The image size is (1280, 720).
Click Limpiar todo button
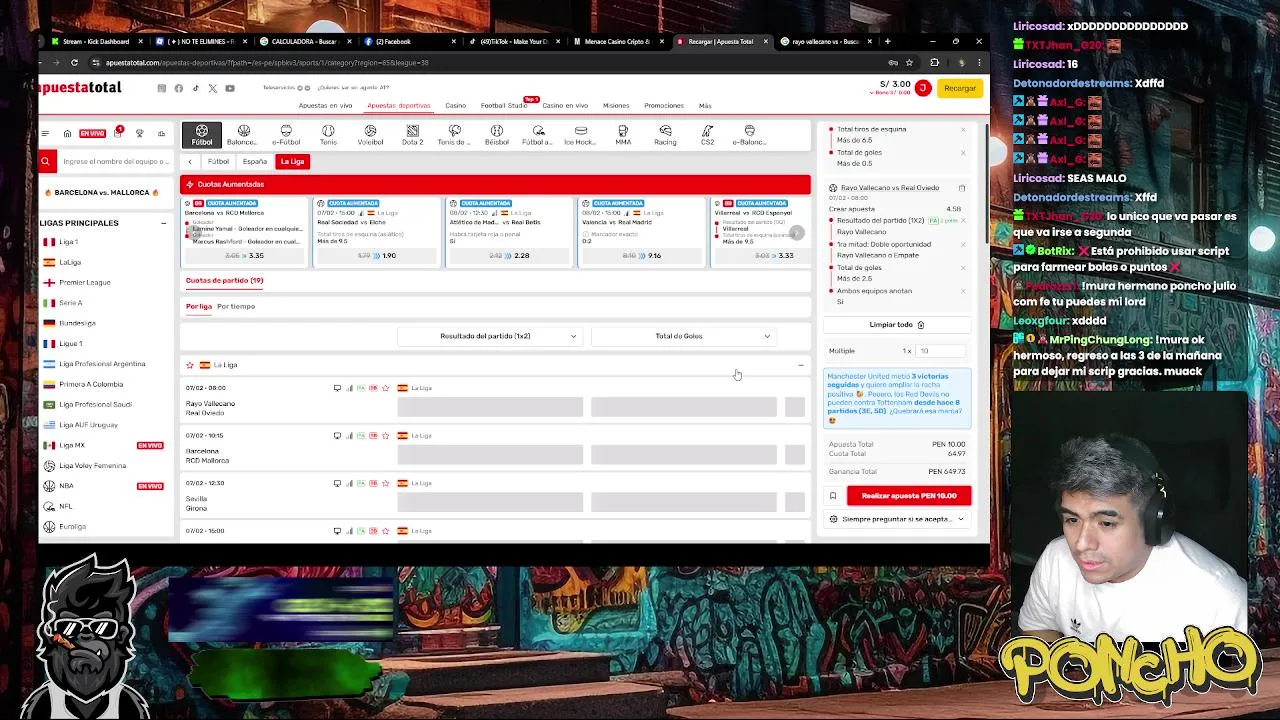pyautogui.click(x=896, y=325)
